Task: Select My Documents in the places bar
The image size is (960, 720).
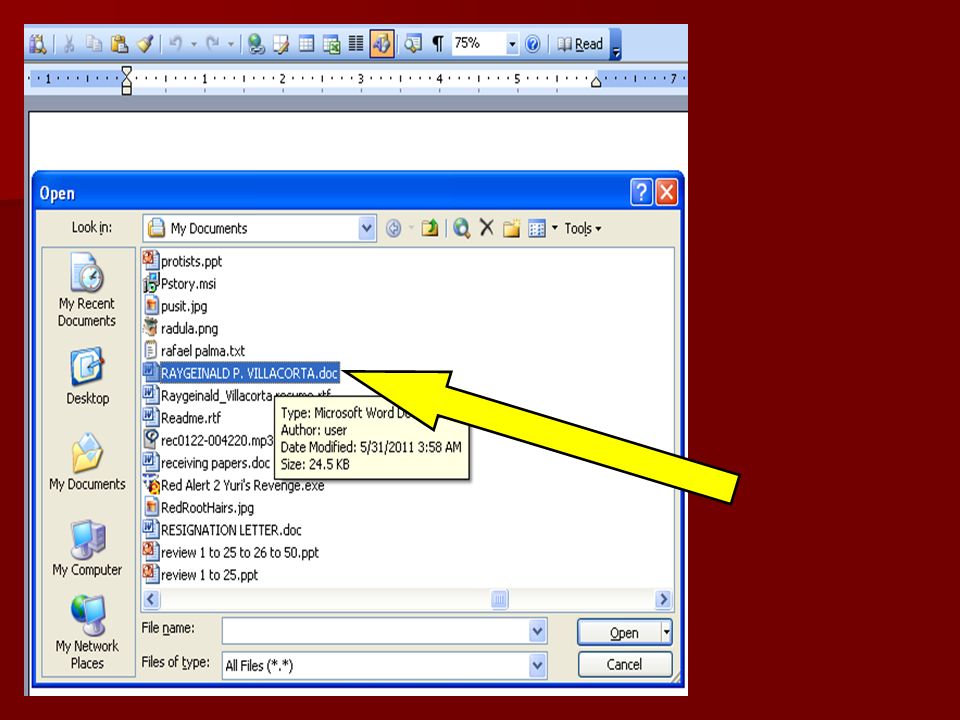Action: point(88,462)
